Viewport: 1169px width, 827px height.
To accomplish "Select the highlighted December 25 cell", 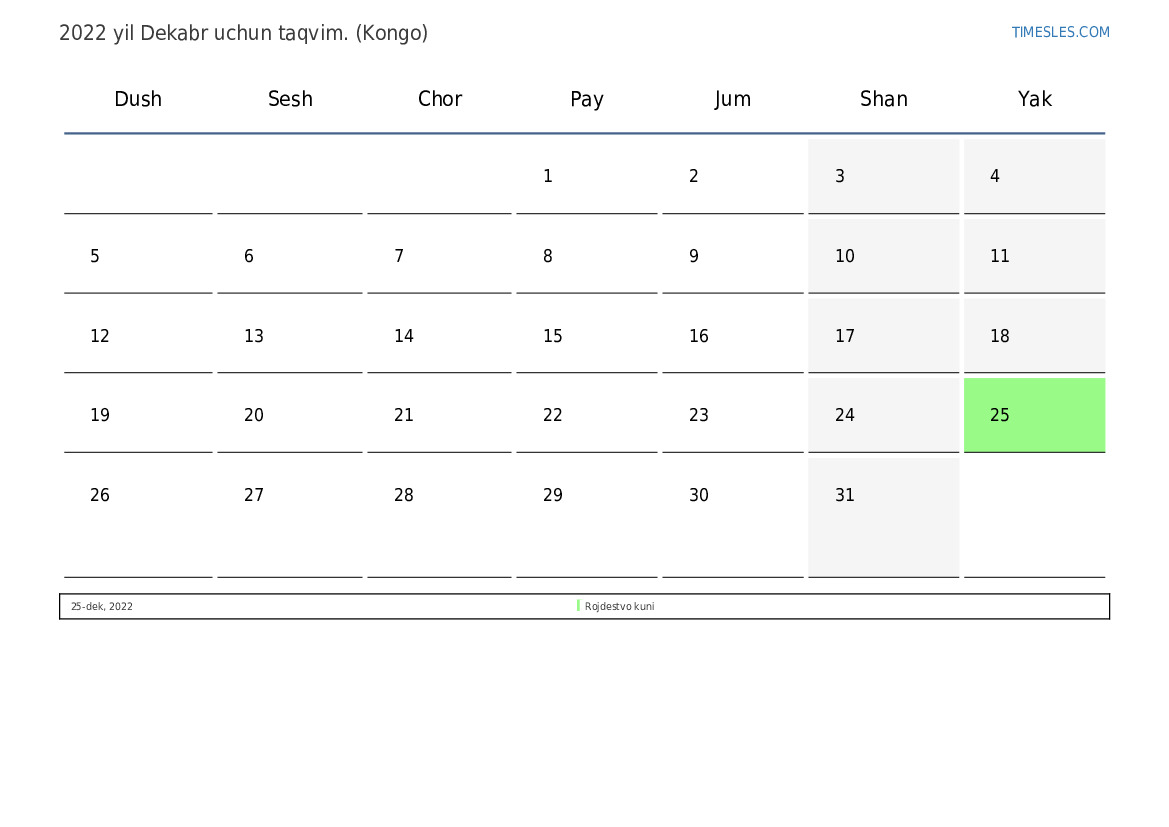I will (1034, 415).
